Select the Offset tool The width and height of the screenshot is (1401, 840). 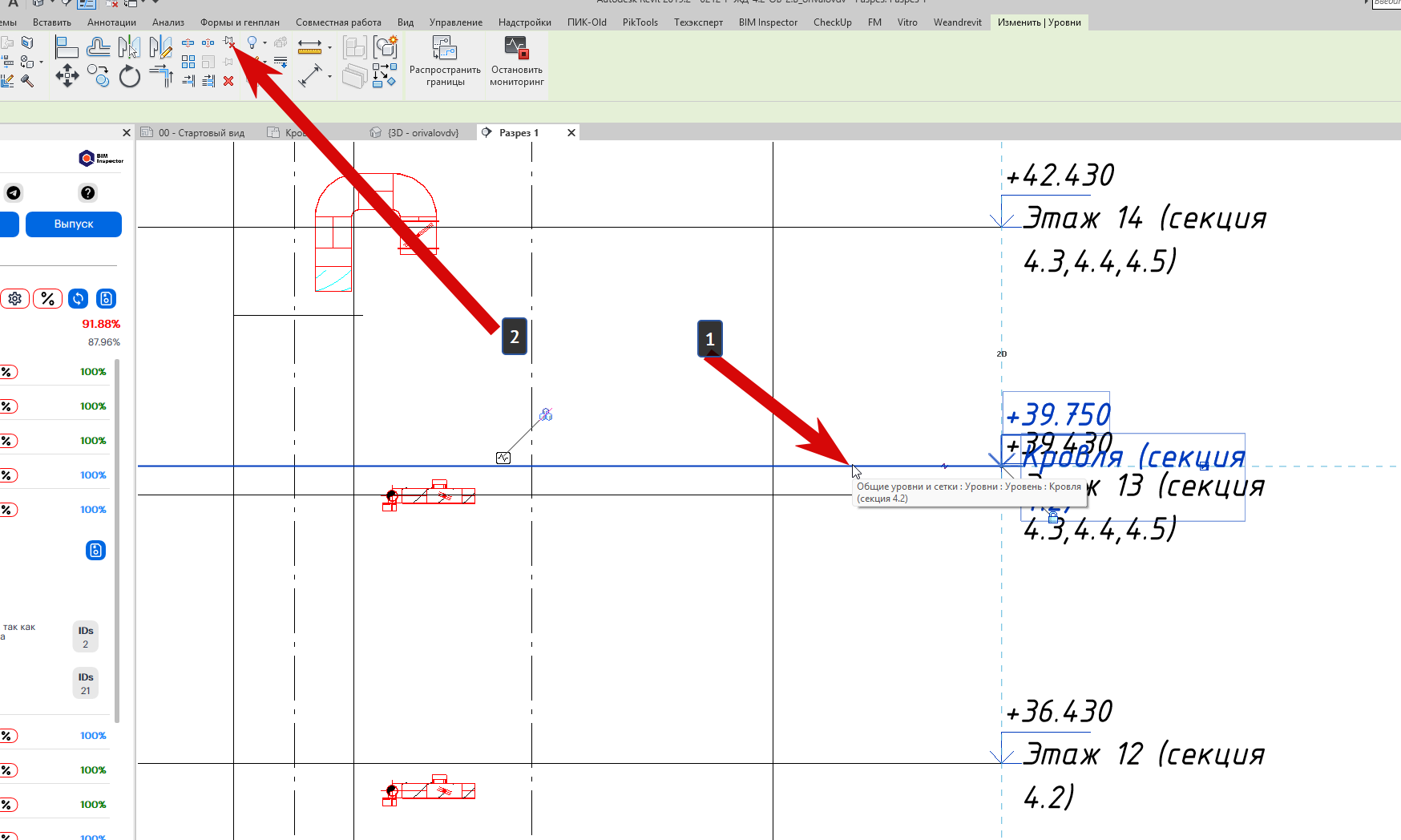[98, 47]
